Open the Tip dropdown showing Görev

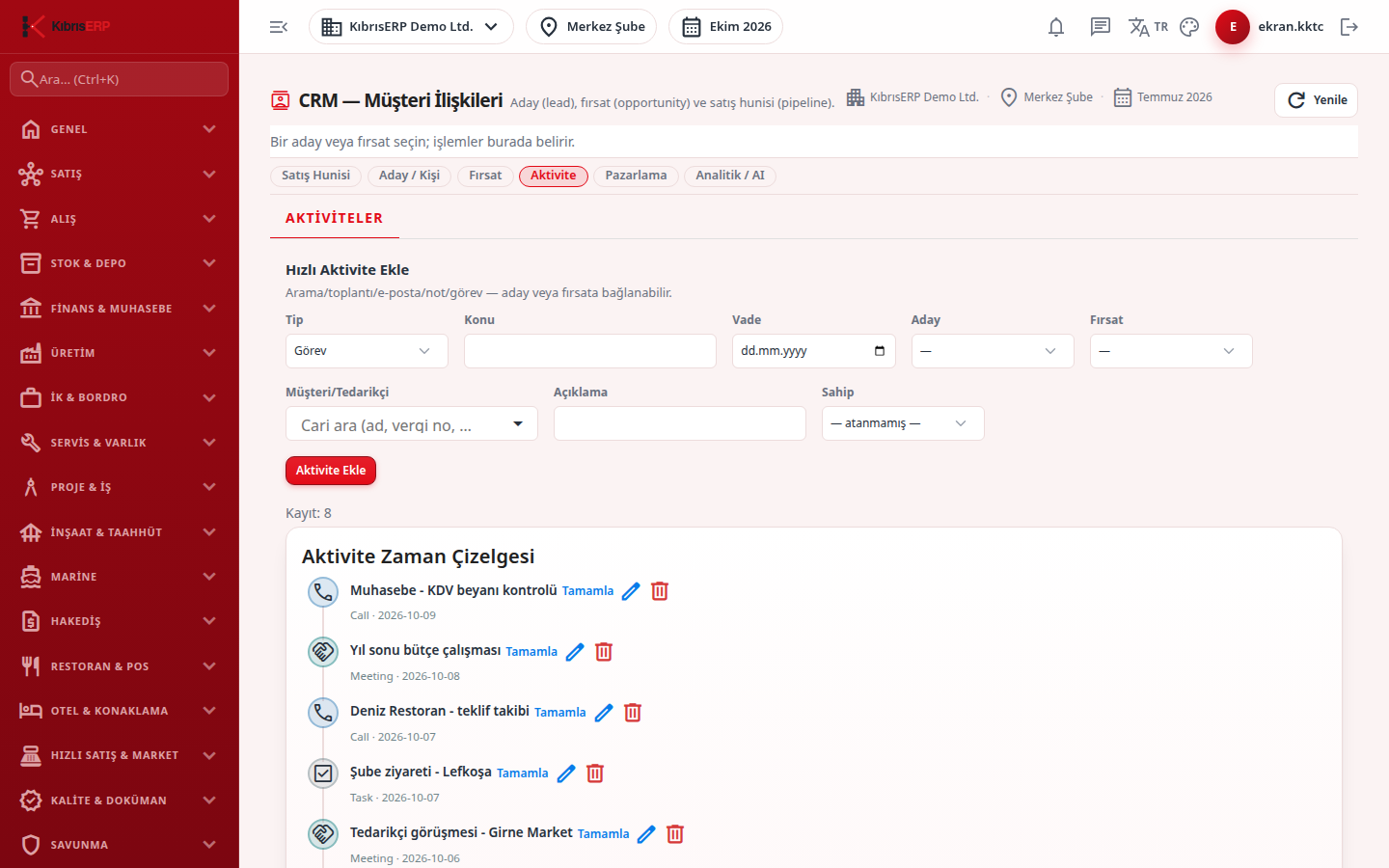pos(367,351)
